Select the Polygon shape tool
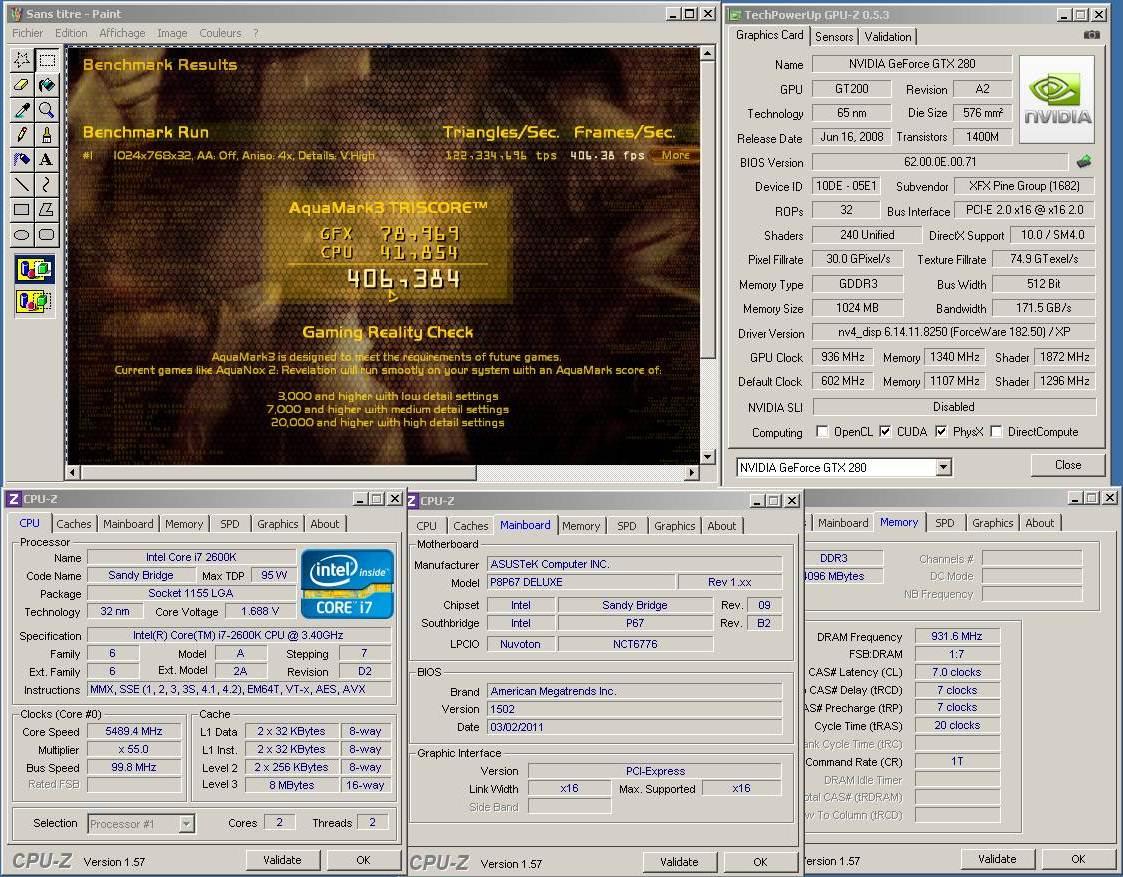Viewport: 1123px width, 877px height. [47, 209]
